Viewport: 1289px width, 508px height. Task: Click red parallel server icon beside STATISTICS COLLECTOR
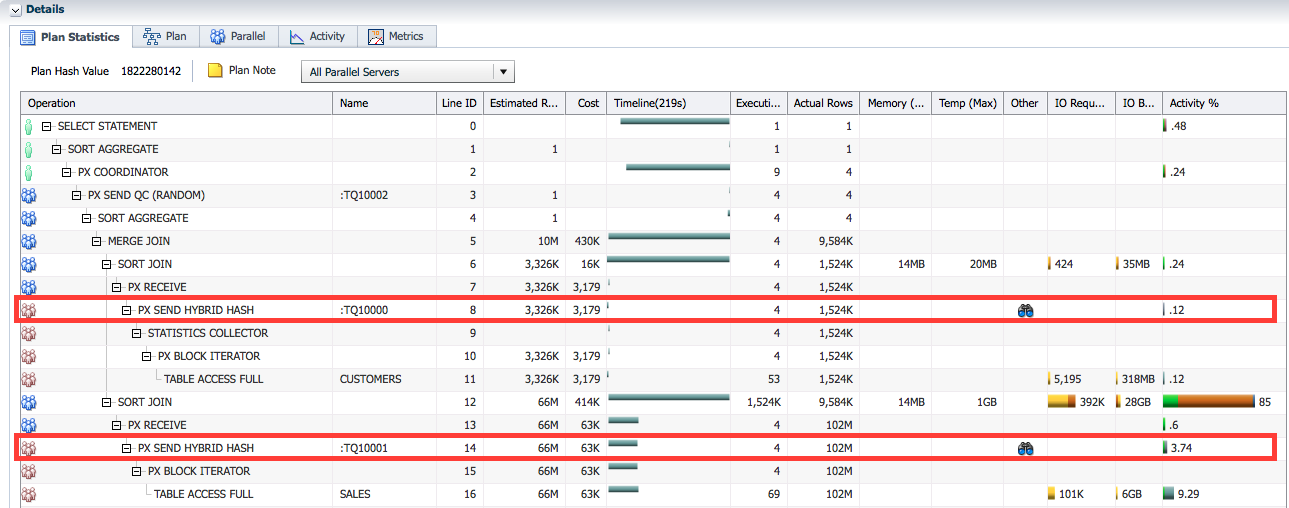tap(28, 334)
